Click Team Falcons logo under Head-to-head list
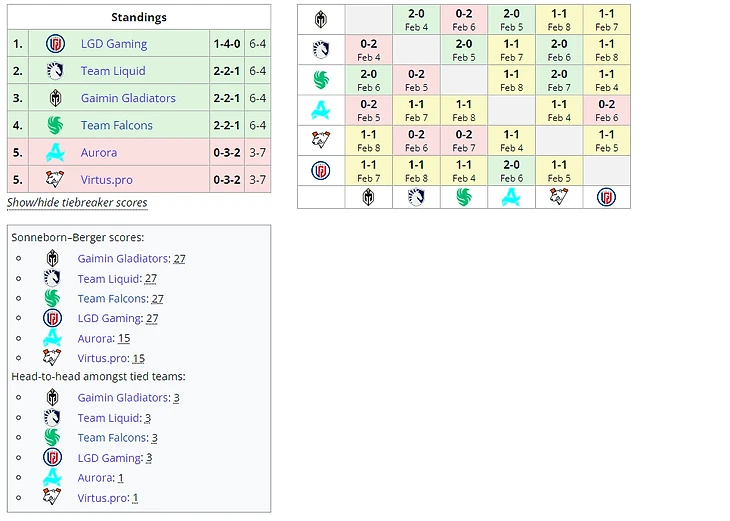 pyautogui.click(x=52, y=438)
